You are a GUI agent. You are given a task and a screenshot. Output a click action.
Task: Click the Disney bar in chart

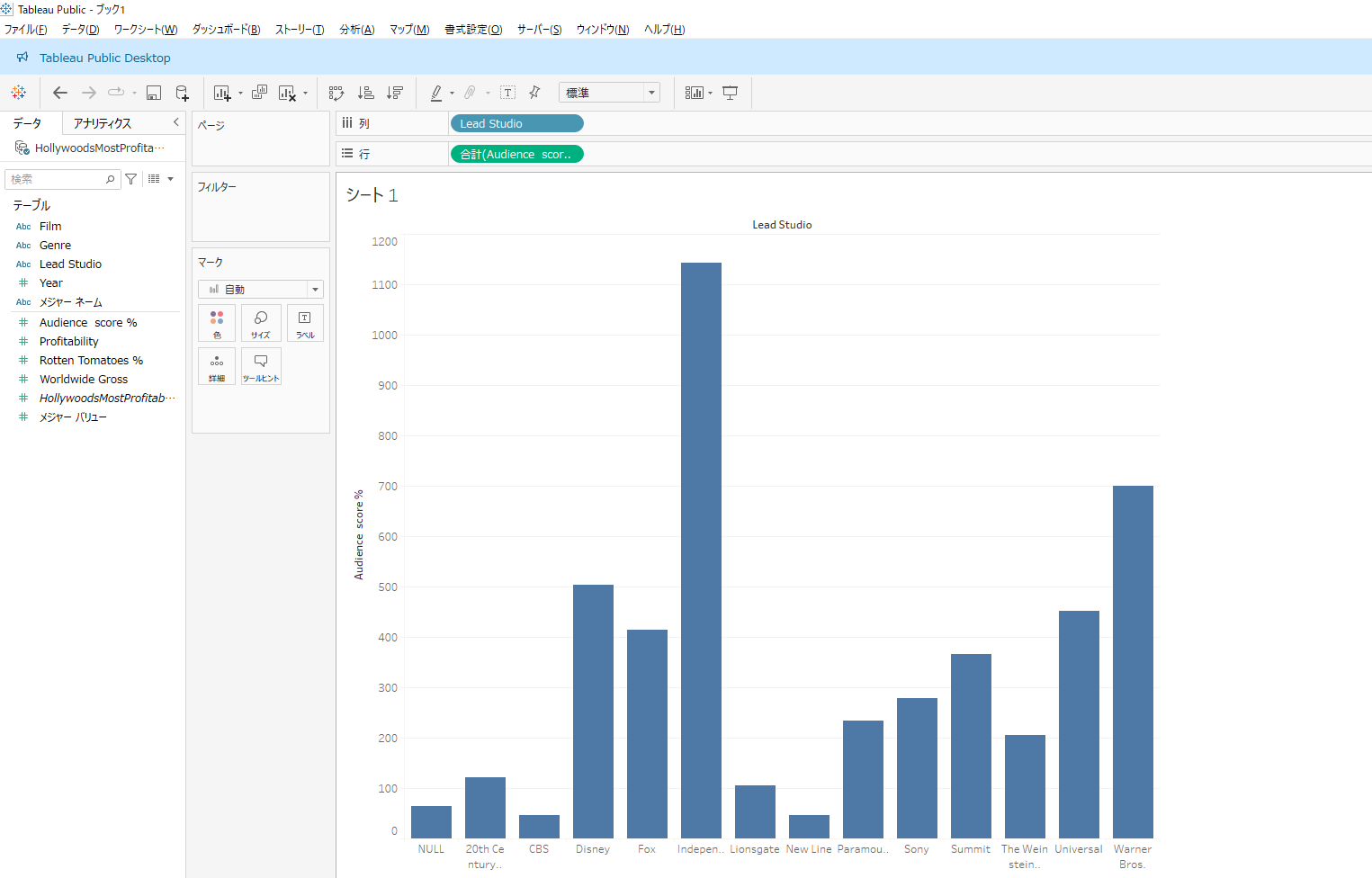(593, 712)
